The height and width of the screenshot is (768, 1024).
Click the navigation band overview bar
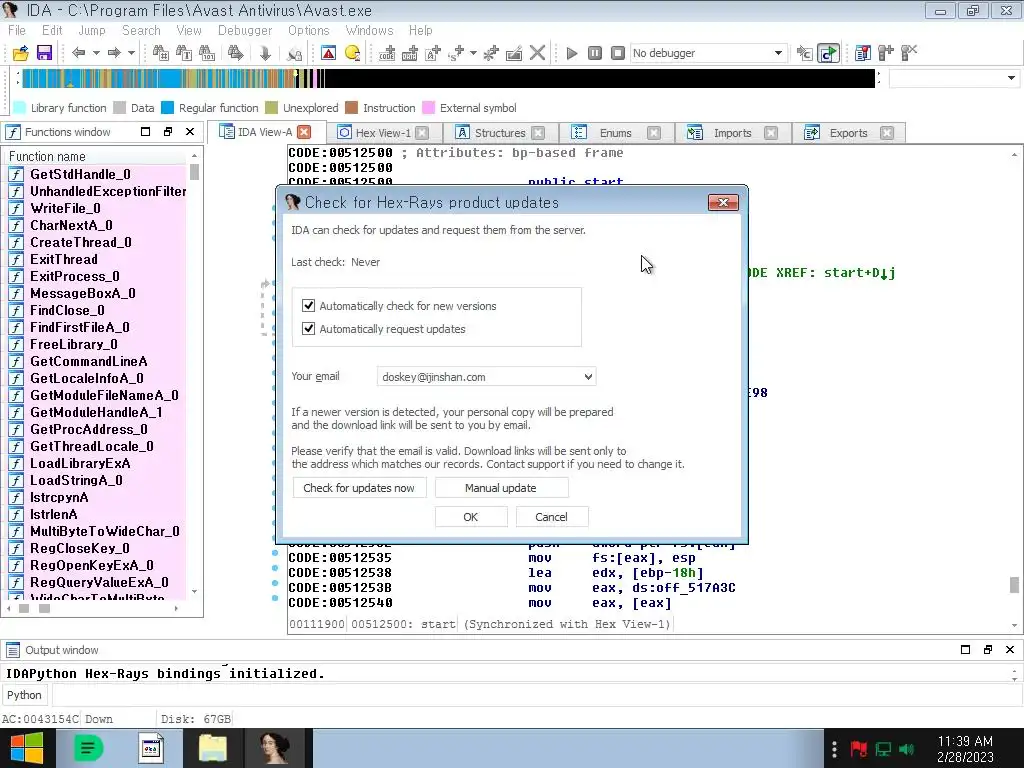[448, 78]
